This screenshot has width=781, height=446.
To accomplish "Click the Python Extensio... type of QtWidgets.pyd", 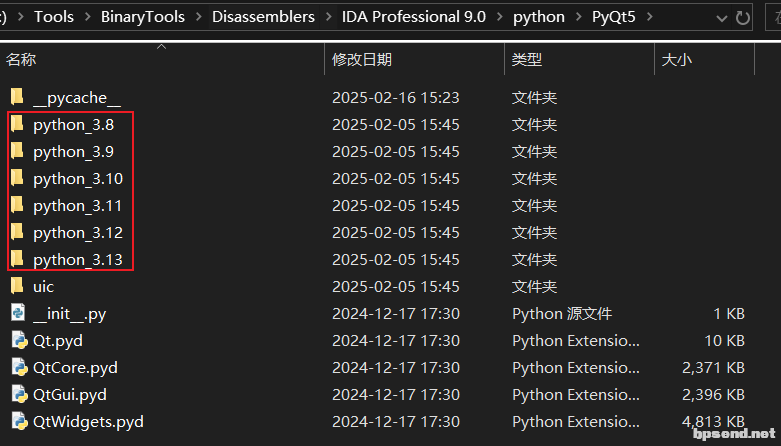I will click(576, 422).
